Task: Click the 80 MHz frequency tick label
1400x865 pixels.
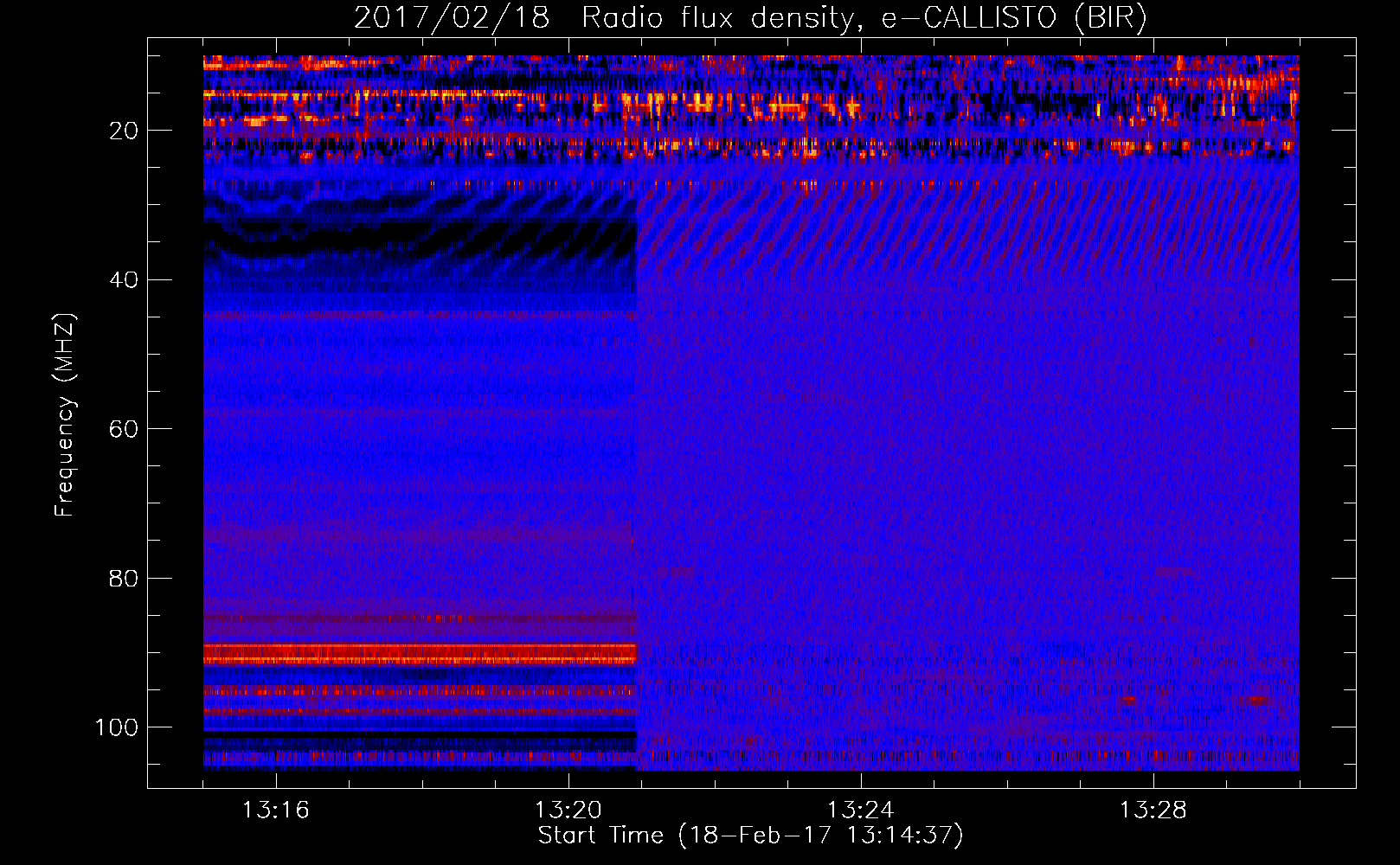Action: click(x=124, y=578)
